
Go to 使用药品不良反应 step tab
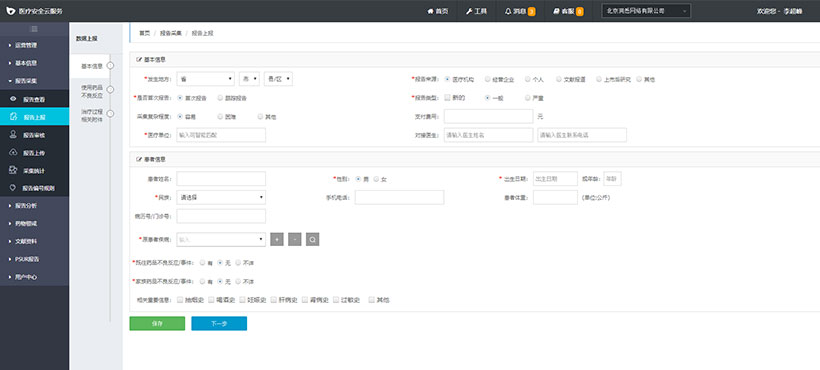92,91
